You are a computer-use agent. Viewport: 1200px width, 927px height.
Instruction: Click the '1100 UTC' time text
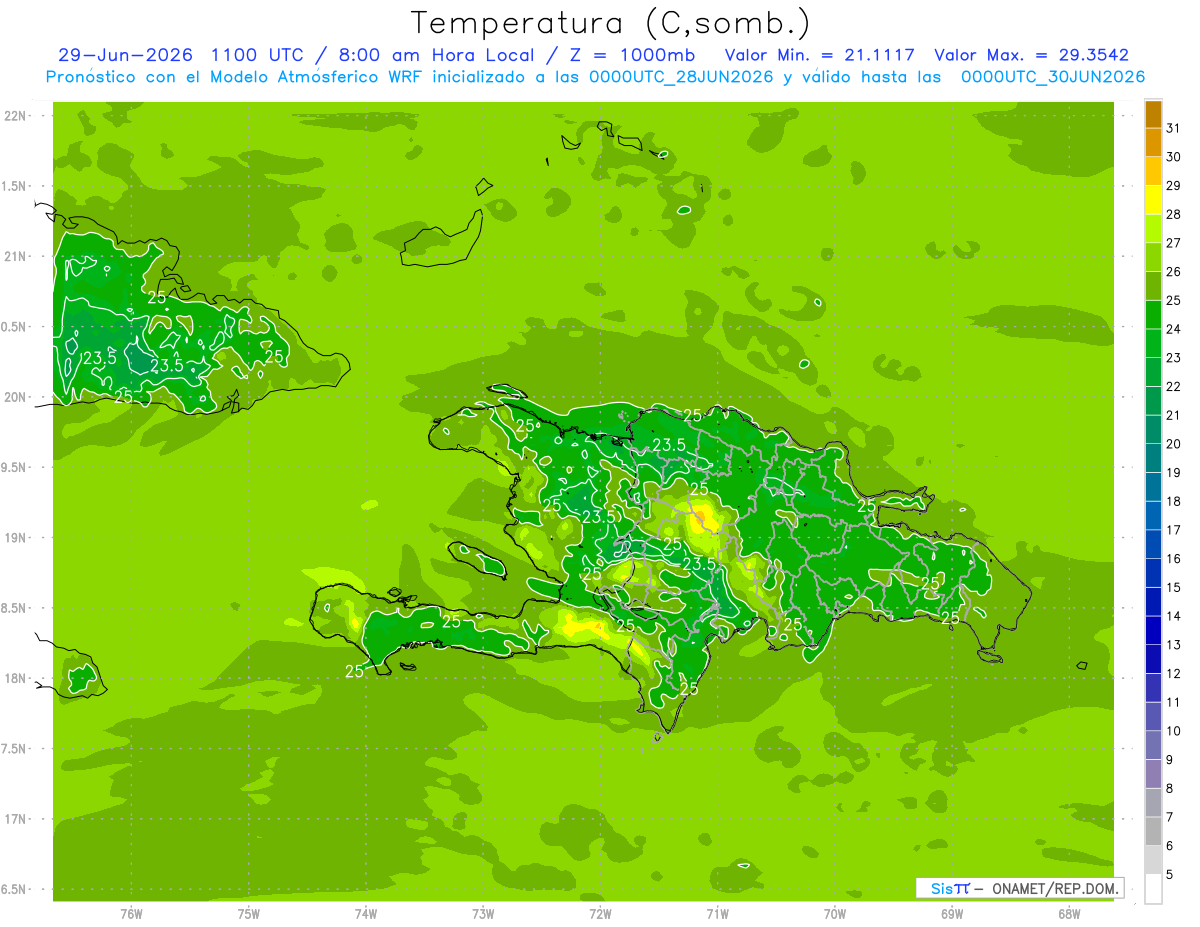click(258, 55)
